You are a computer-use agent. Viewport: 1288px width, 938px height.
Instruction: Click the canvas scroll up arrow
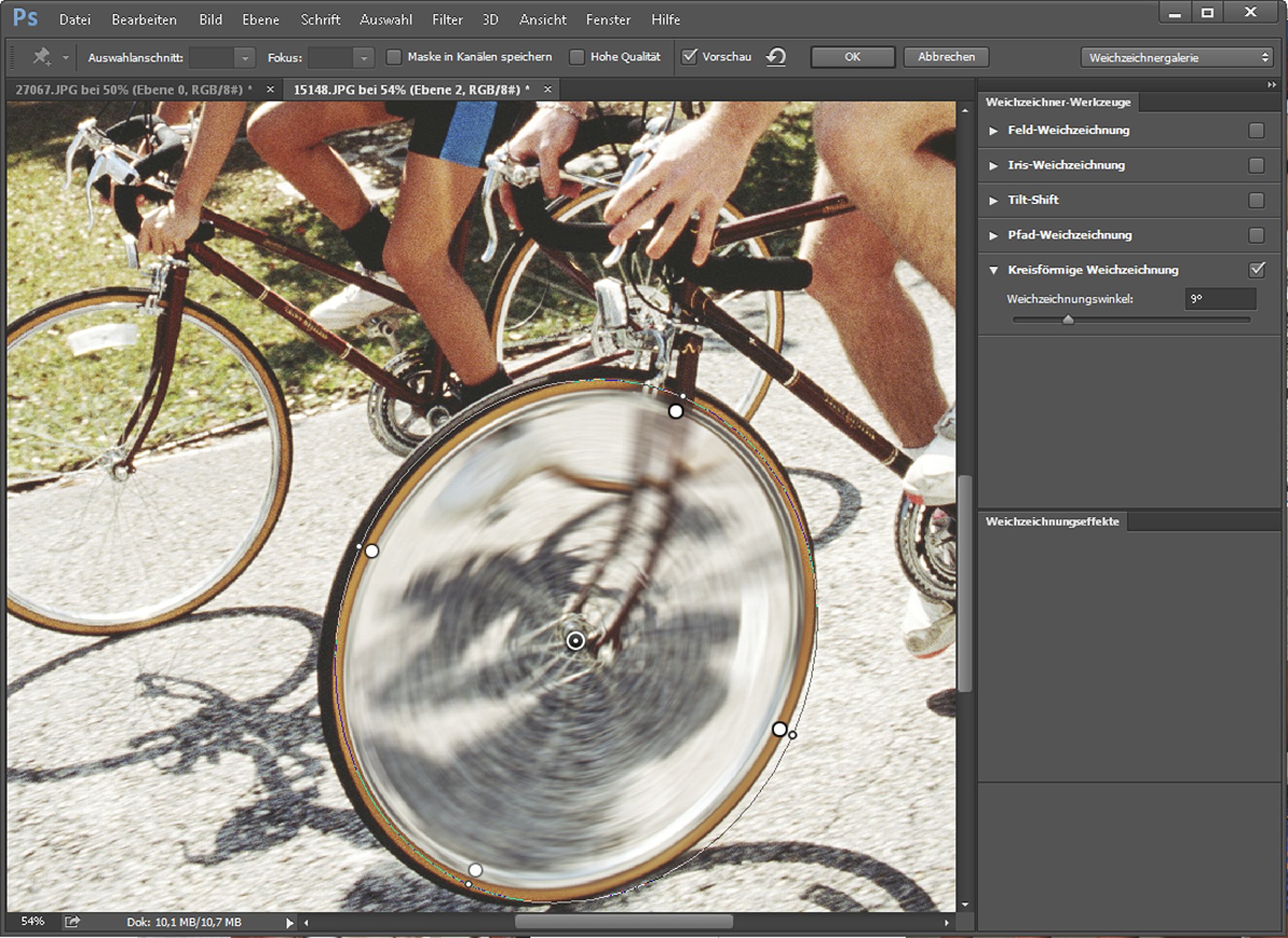pos(964,110)
